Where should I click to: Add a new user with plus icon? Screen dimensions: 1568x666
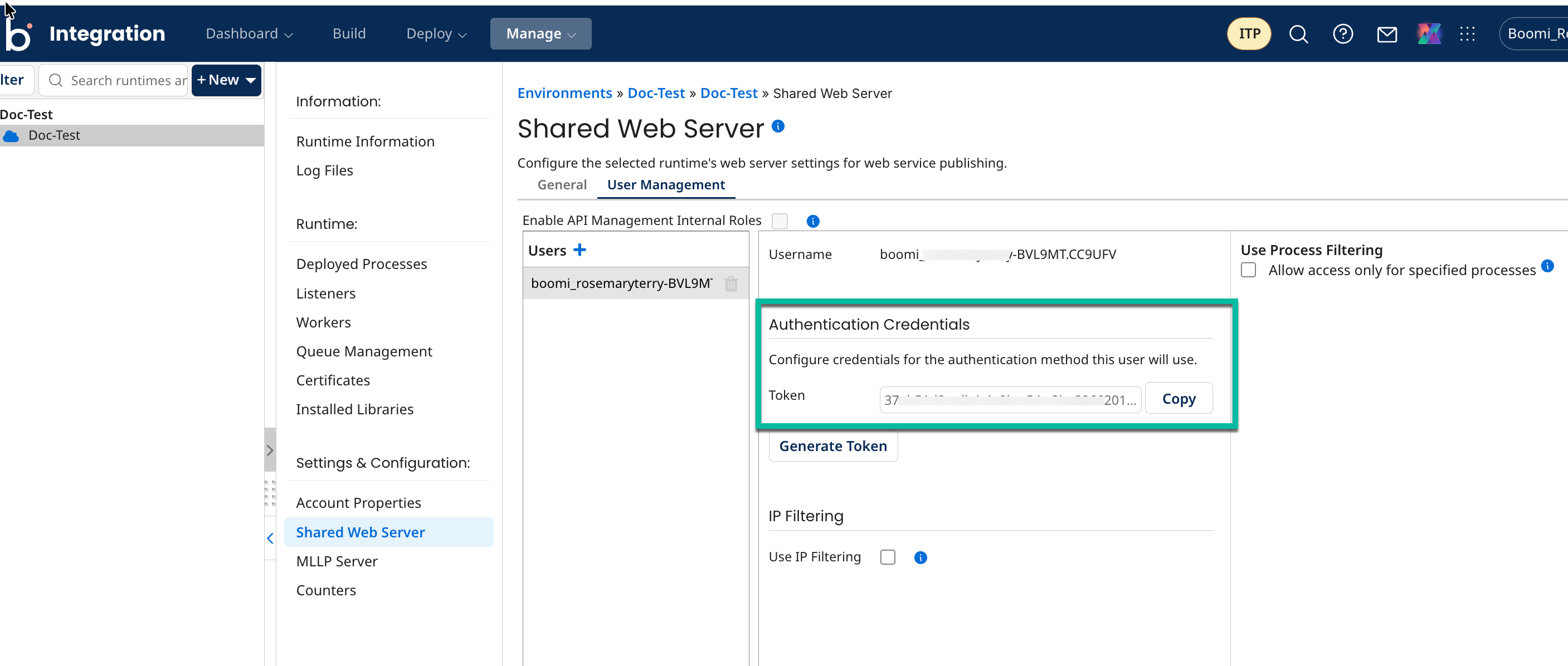click(580, 250)
